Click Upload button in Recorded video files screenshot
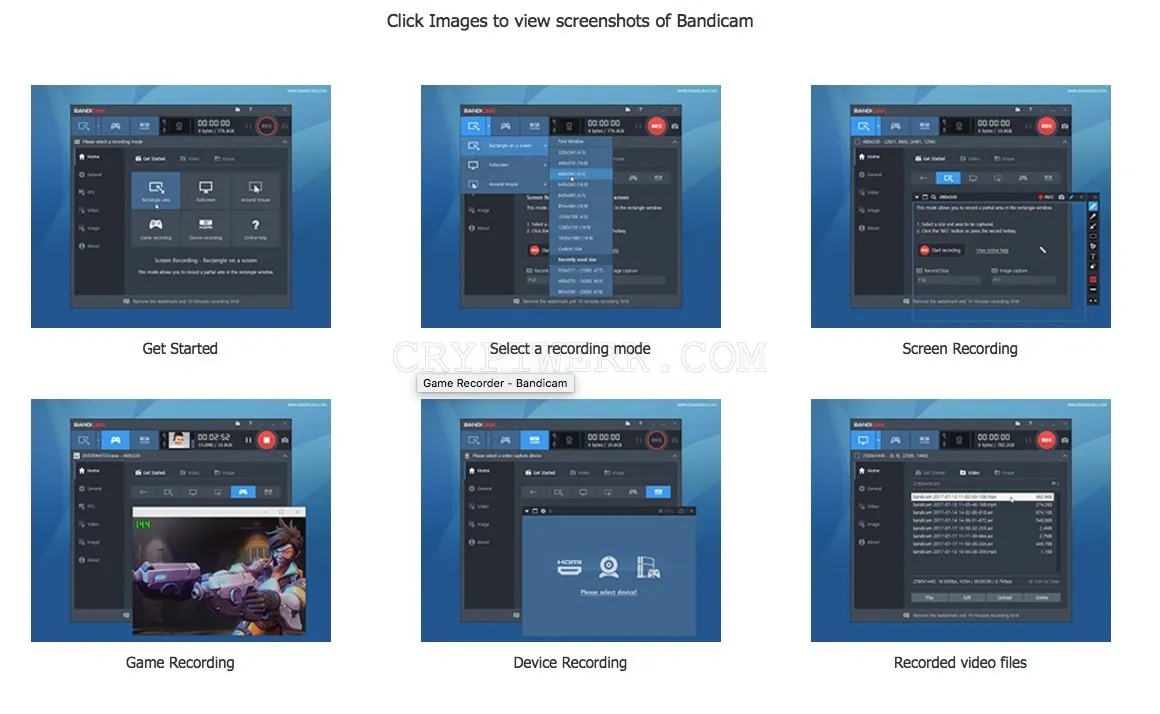 tap(1004, 597)
